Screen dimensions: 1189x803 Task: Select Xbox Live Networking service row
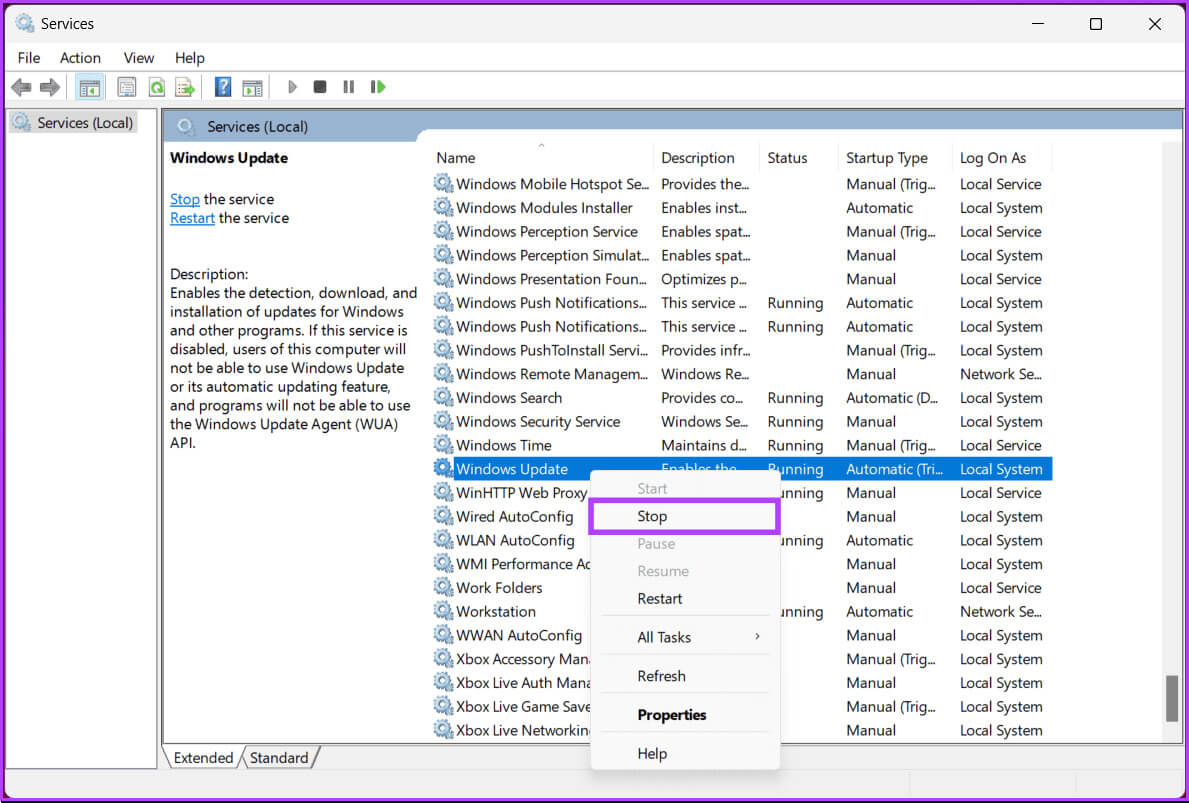tap(522, 730)
